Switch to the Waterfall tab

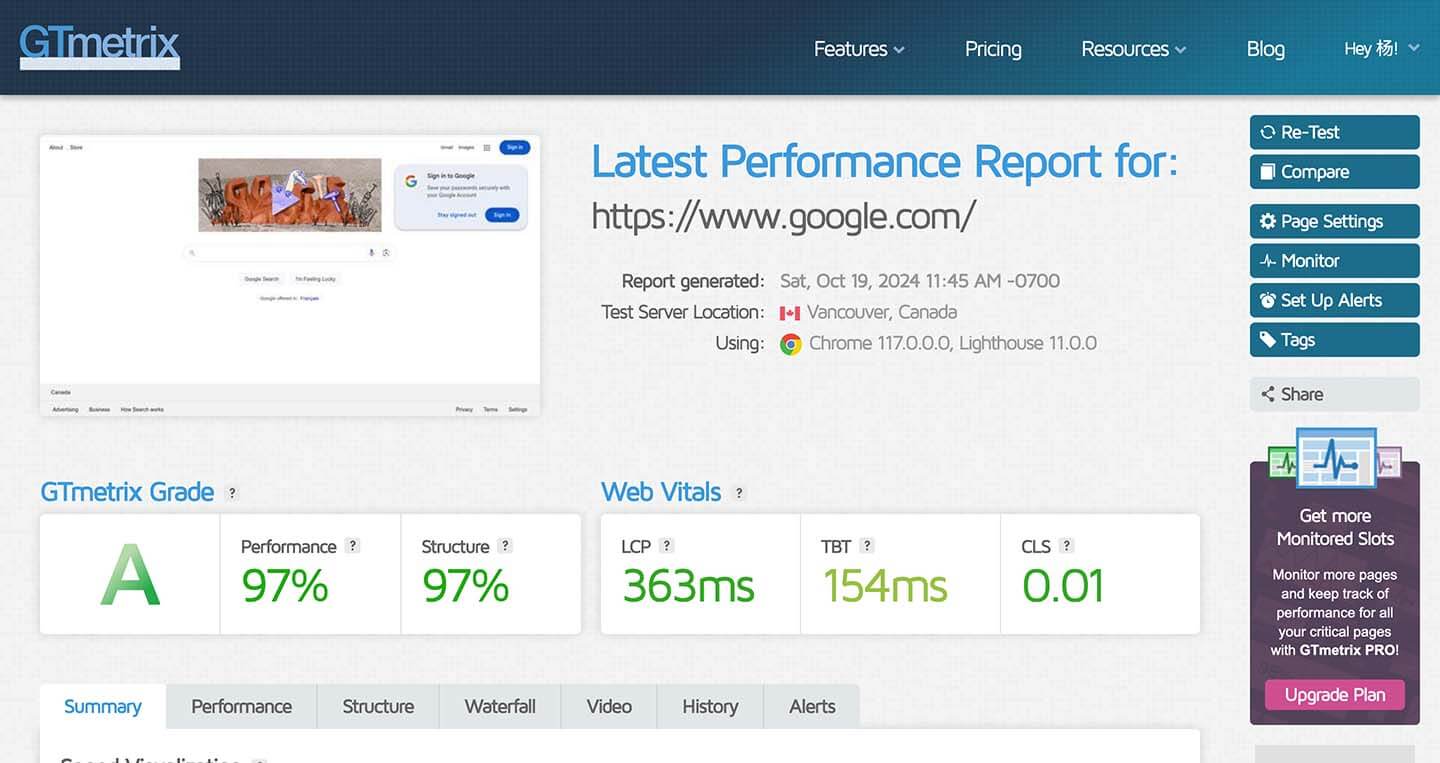pyautogui.click(x=500, y=707)
